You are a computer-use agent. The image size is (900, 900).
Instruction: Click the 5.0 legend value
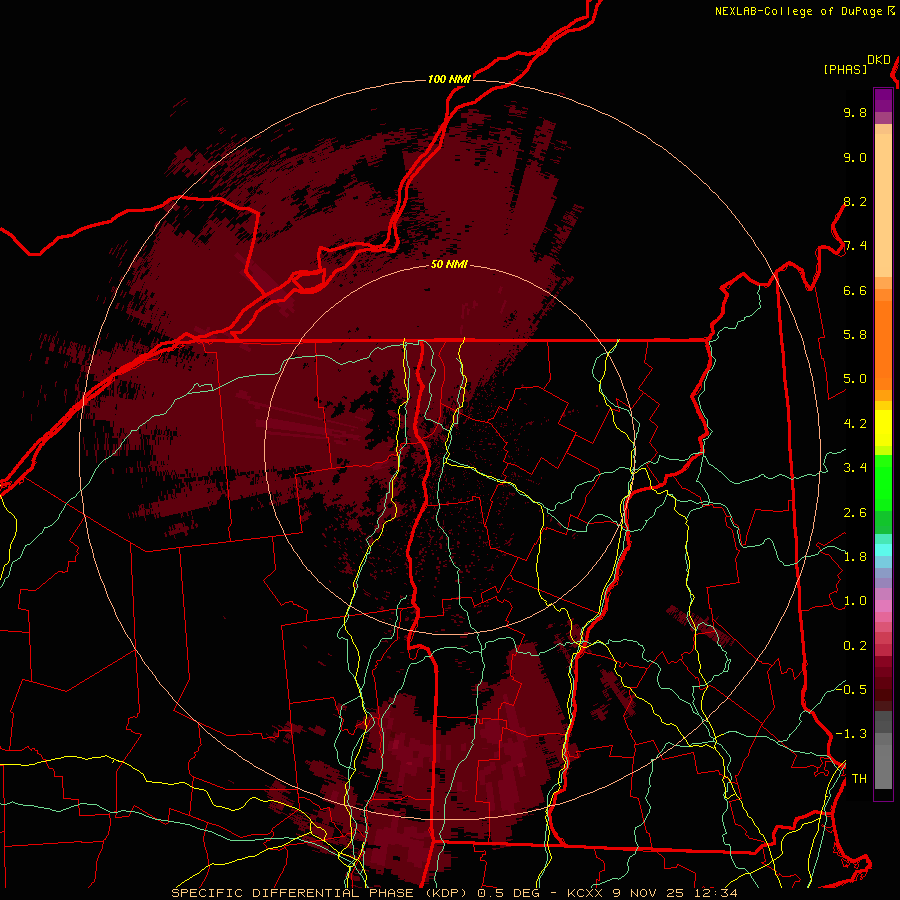pyautogui.click(x=855, y=379)
